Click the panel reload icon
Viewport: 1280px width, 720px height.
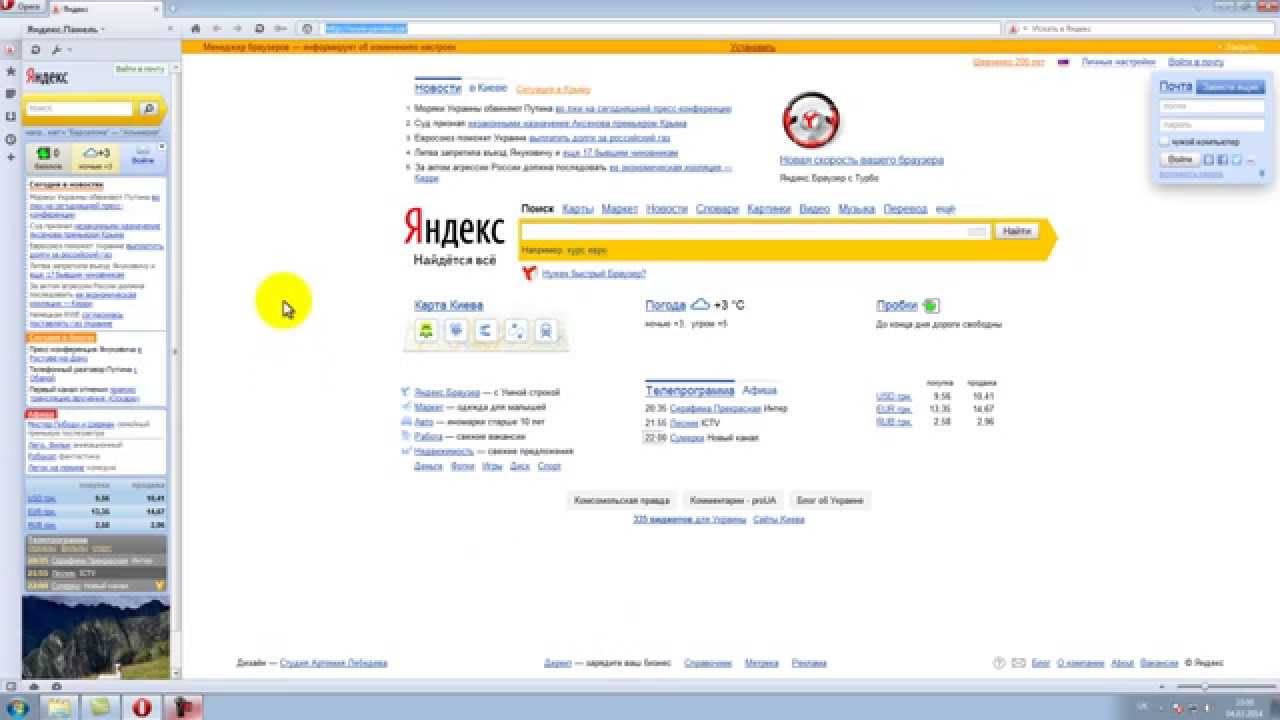pyautogui.click(x=36, y=49)
